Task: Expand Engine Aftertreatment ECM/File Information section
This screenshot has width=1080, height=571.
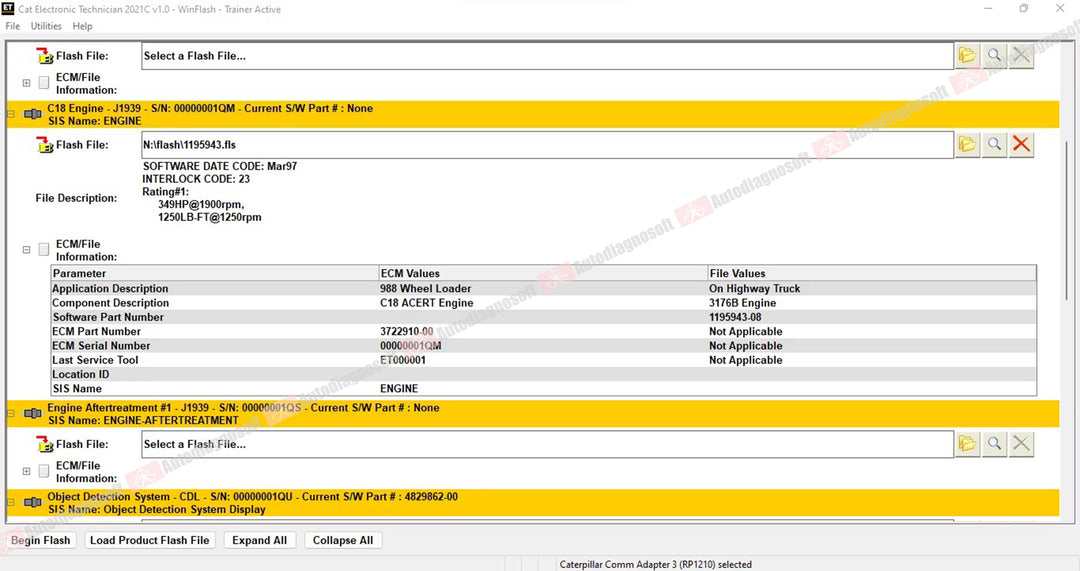Action: (x=26, y=471)
